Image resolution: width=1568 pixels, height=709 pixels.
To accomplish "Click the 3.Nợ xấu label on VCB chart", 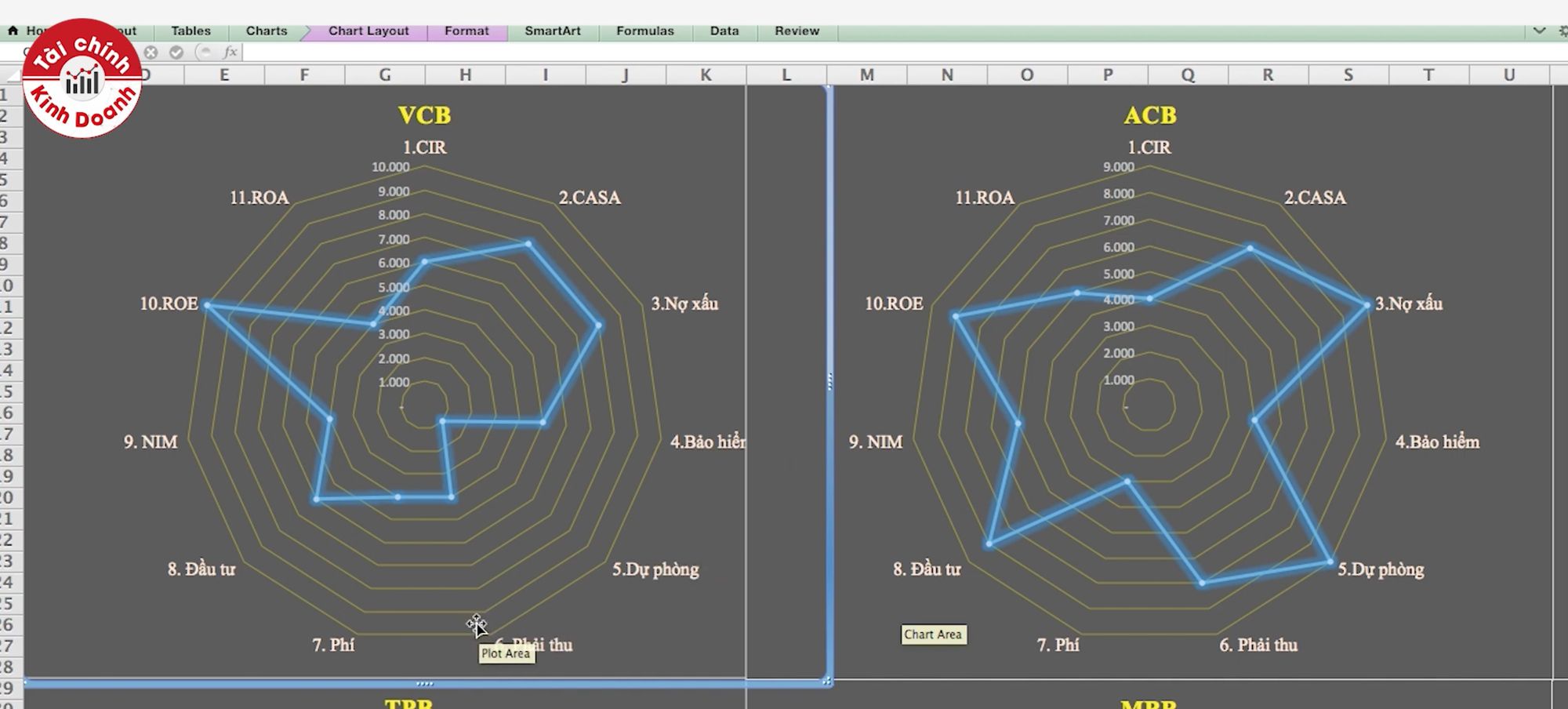I will (684, 304).
